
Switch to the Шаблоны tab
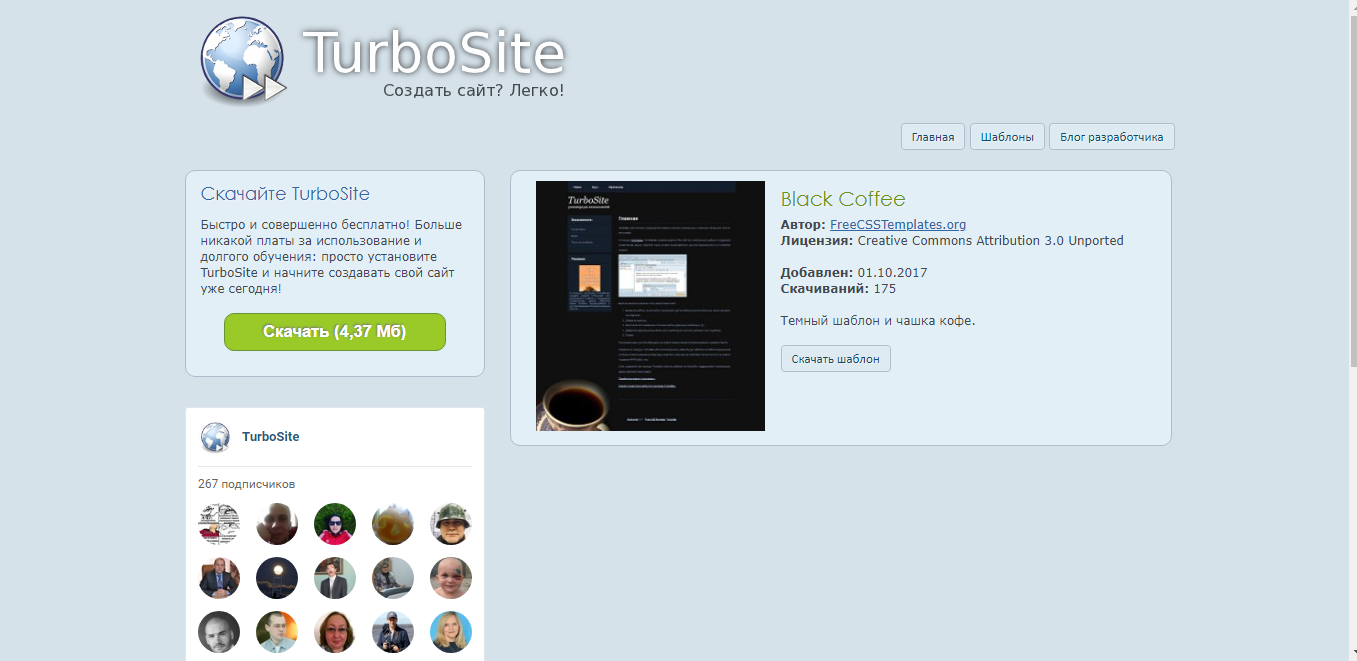[x=1007, y=136]
